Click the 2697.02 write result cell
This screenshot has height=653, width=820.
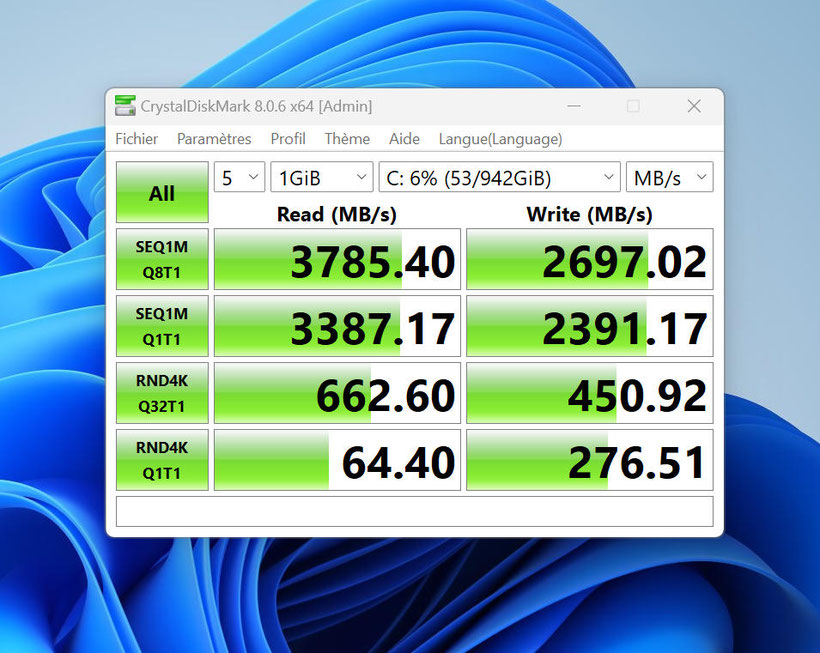[590, 259]
